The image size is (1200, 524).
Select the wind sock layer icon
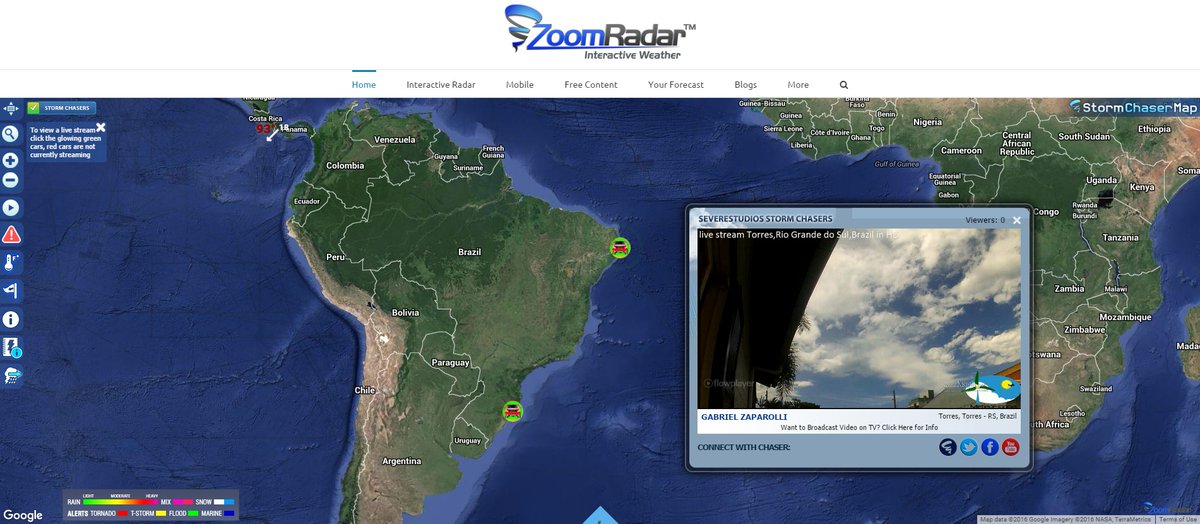11,291
